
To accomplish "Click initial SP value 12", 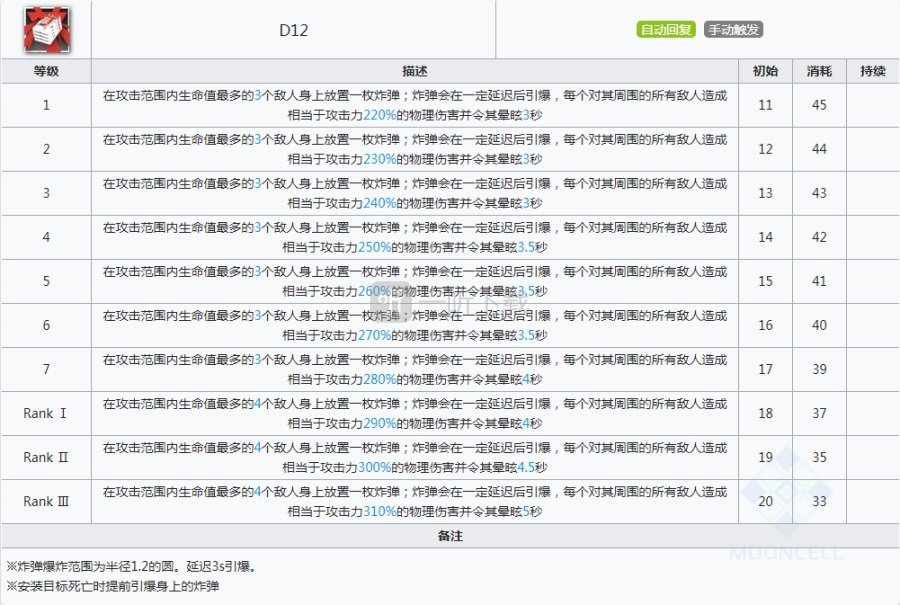I will click(x=765, y=149).
